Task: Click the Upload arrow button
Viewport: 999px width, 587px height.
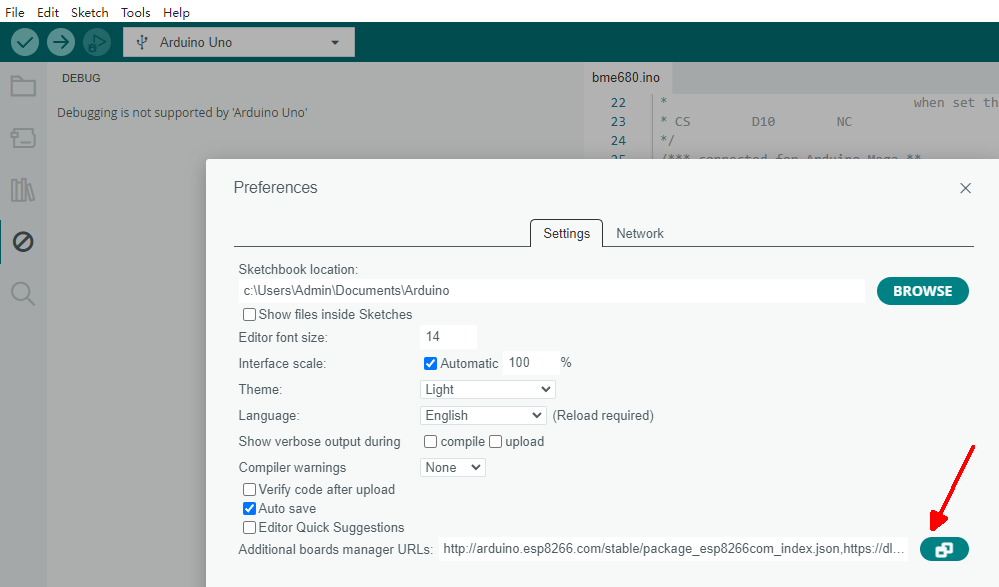Action: [x=61, y=42]
